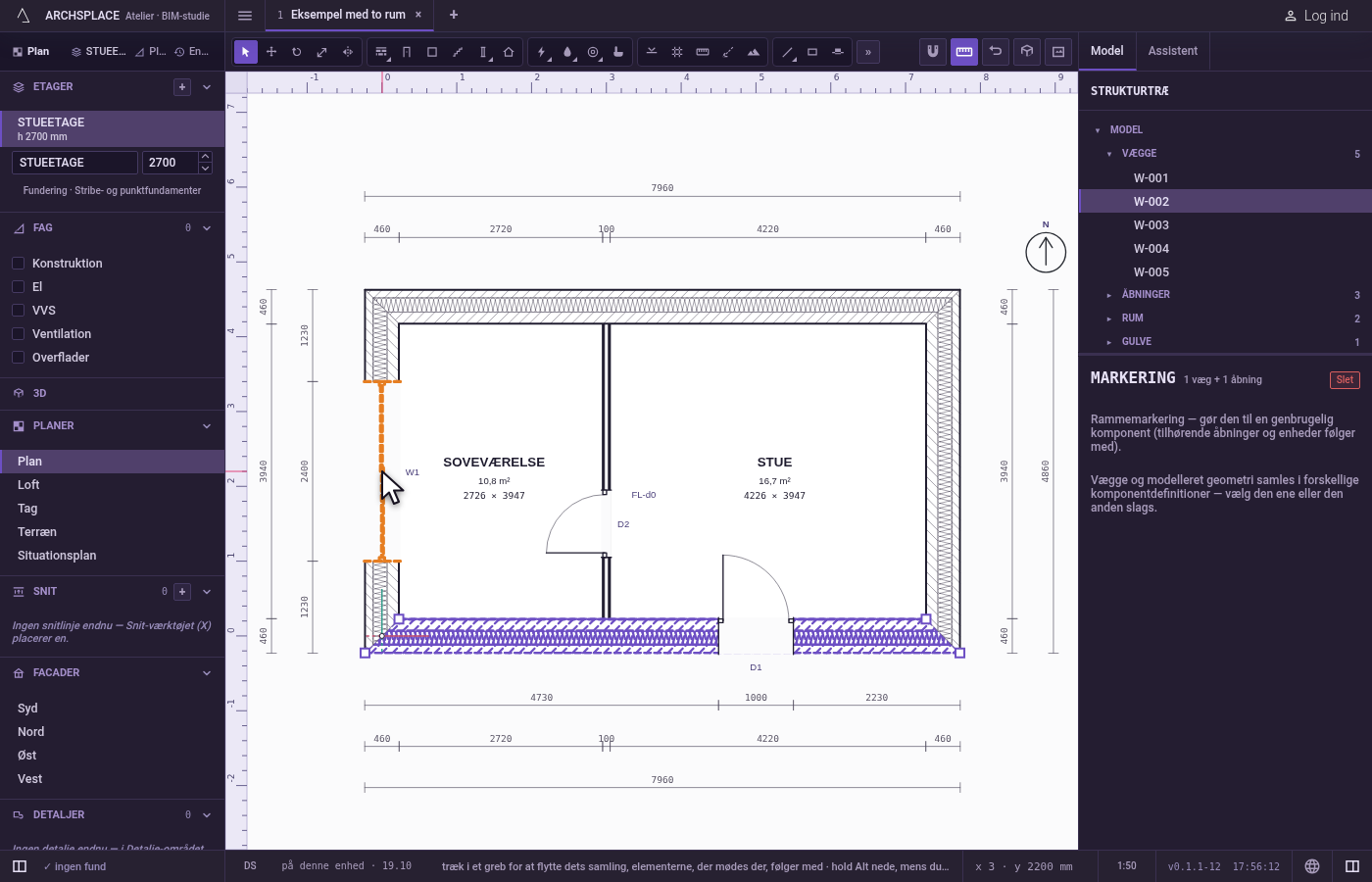This screenshot has width=1372, height=882.
Task: Enable the El checkbox
Action: [18, 286]
